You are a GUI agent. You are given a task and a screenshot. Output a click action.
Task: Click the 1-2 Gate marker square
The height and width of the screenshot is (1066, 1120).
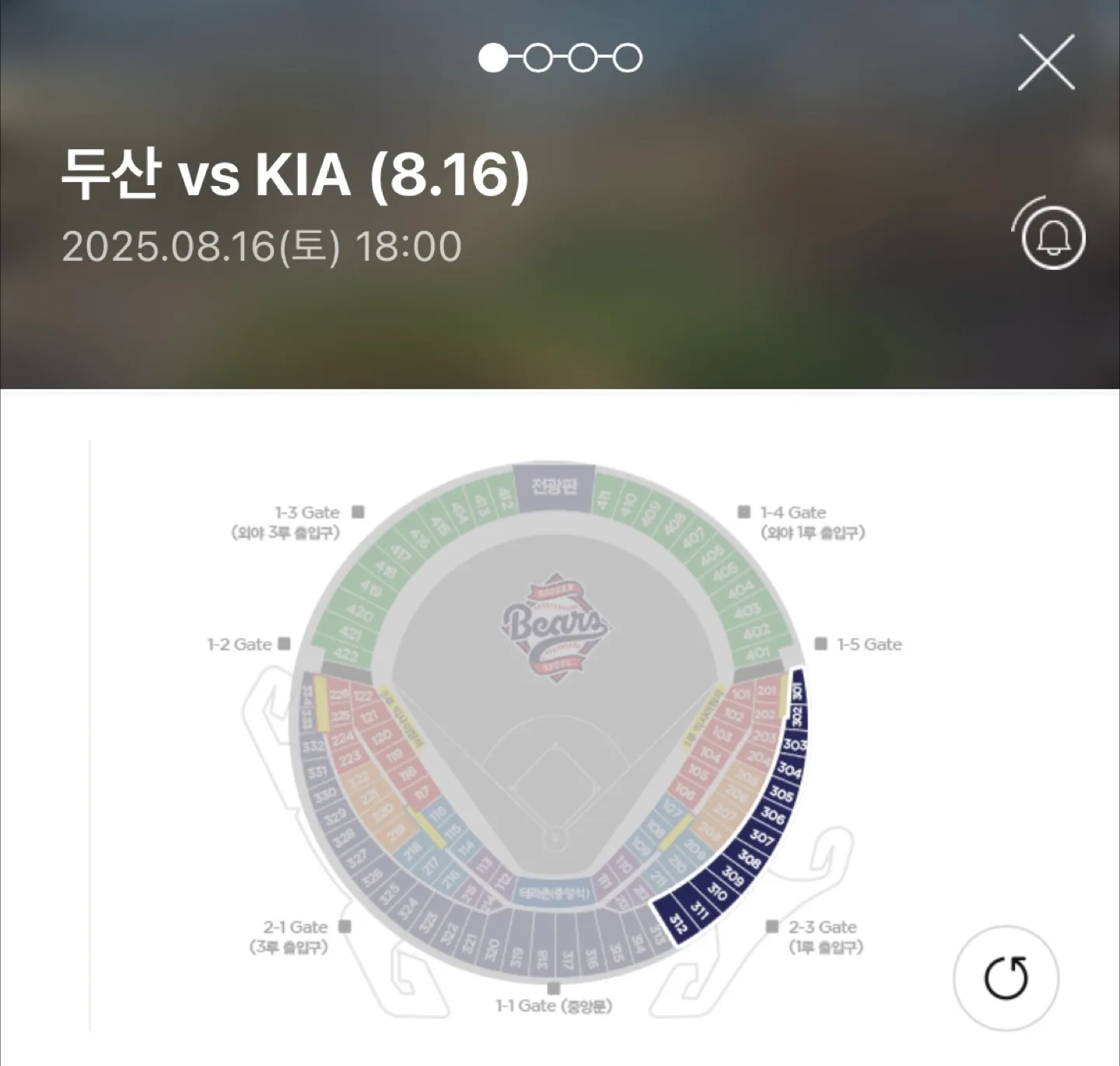(284, 644)
